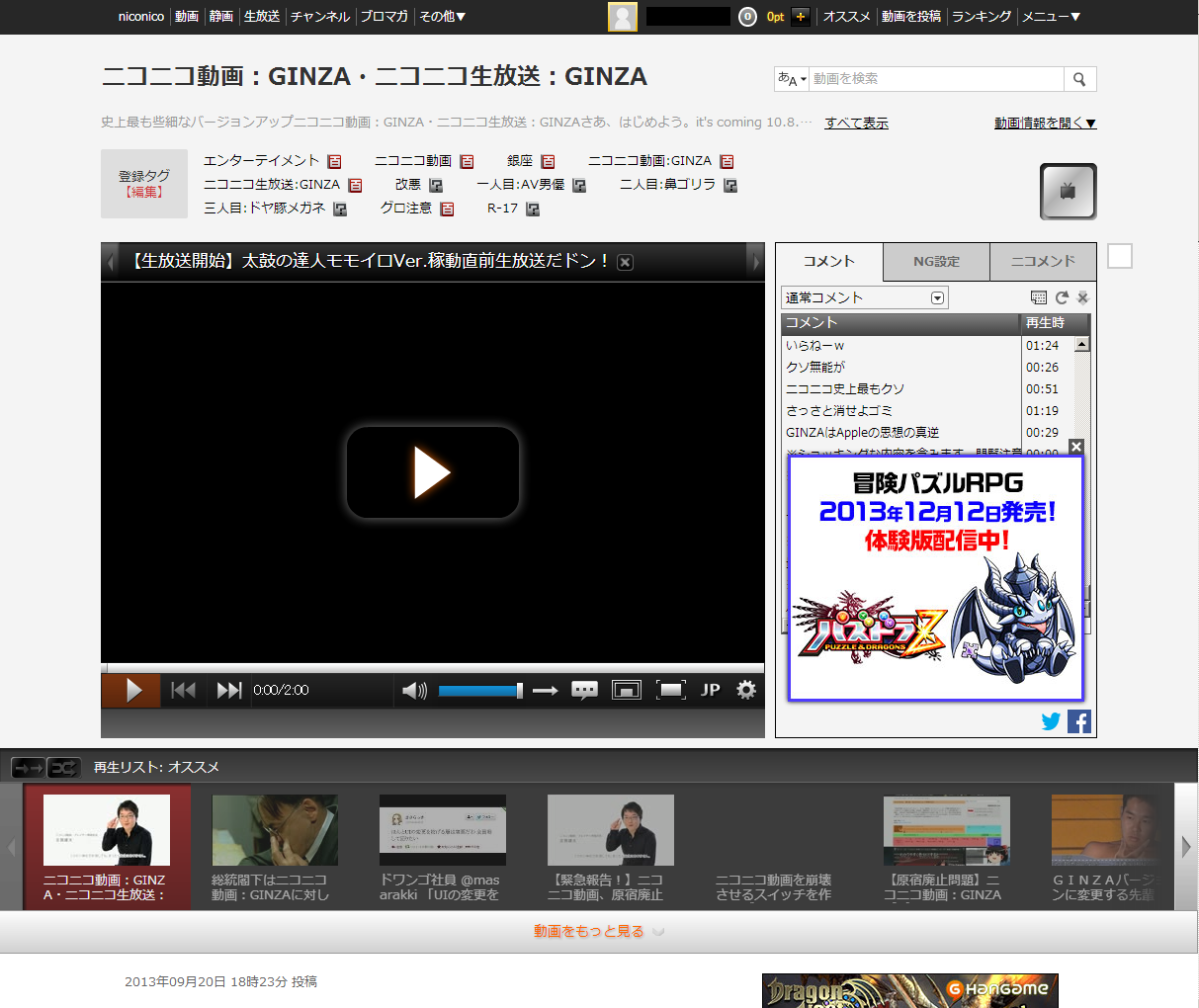The width and height of the screenshot is (1199, 1008).
Task: Mute audio with the speaker icon
Action: pyautogui.click(x=414, y=690)
